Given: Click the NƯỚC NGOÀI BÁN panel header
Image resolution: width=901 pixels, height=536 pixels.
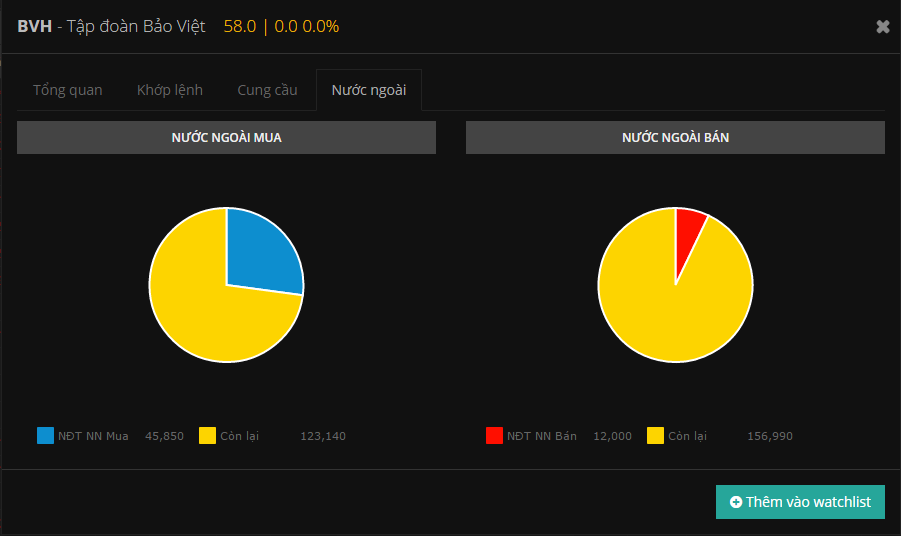Looking at the screenshot, I should 675,138.
